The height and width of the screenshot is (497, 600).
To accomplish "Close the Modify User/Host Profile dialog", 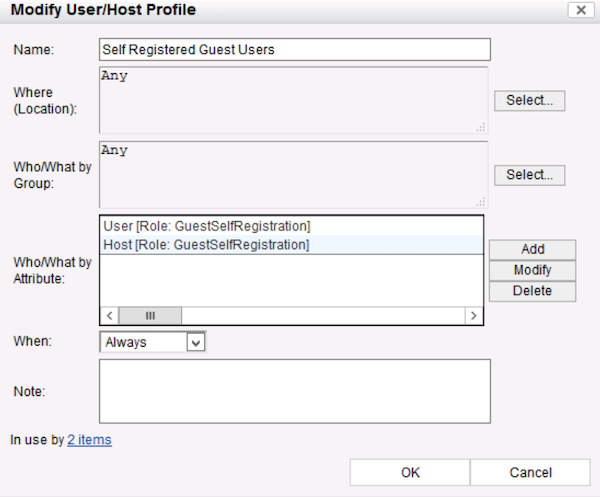I will coord(578,10).
